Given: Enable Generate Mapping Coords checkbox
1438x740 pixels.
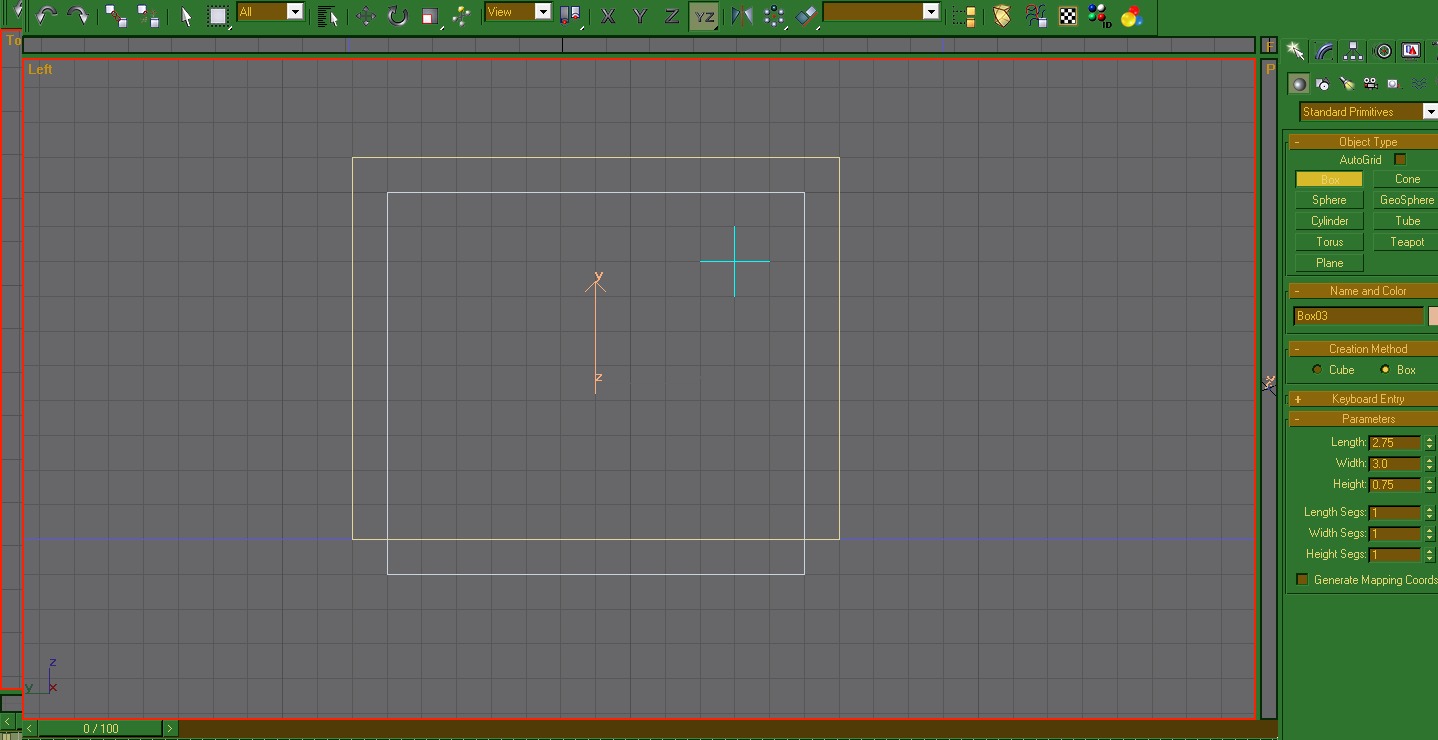Looking at the screenshot, I should (1302, 580).
